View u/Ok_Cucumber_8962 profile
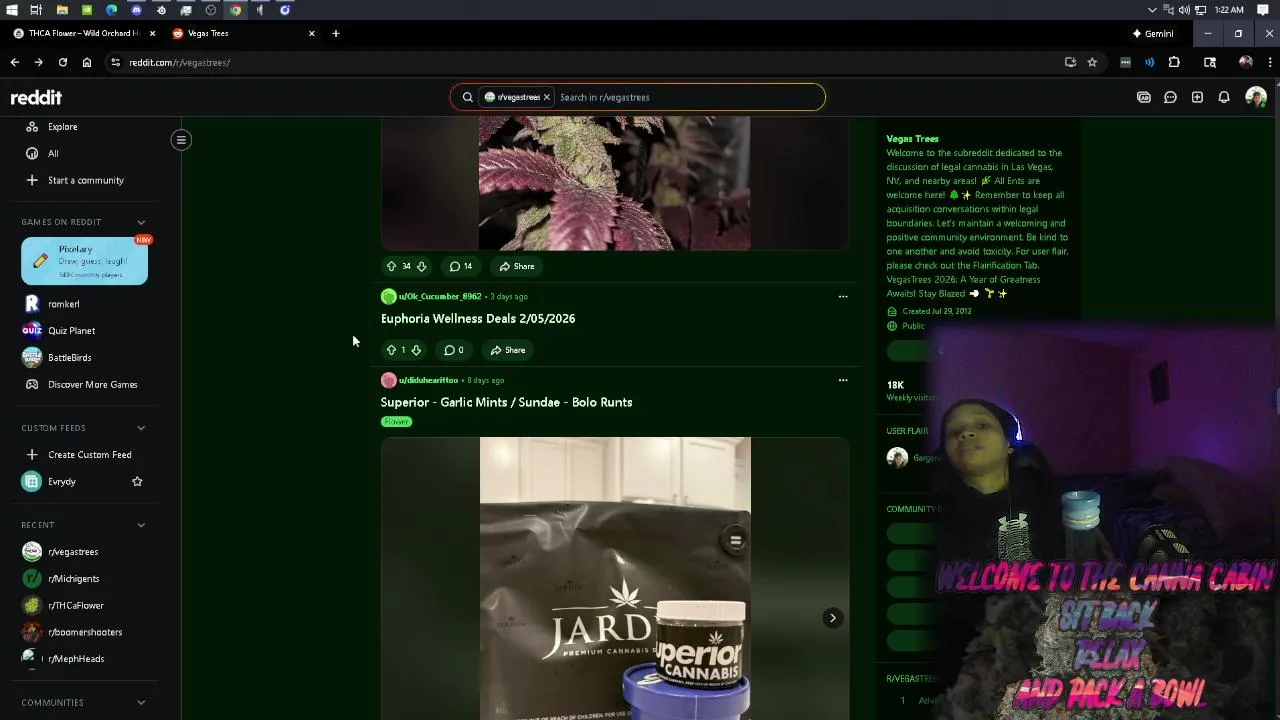 point(440,296)
